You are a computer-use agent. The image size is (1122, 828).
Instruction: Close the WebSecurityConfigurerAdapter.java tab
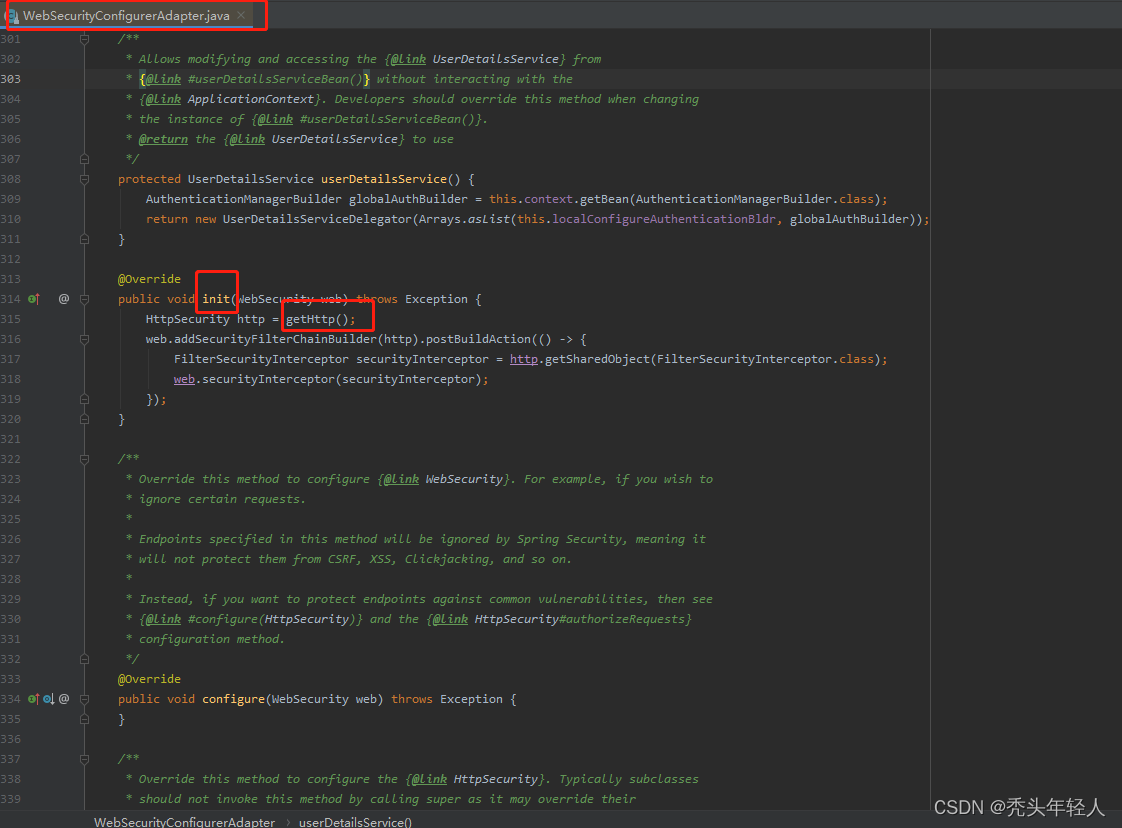pyautogui.click(x=241, y=15)
